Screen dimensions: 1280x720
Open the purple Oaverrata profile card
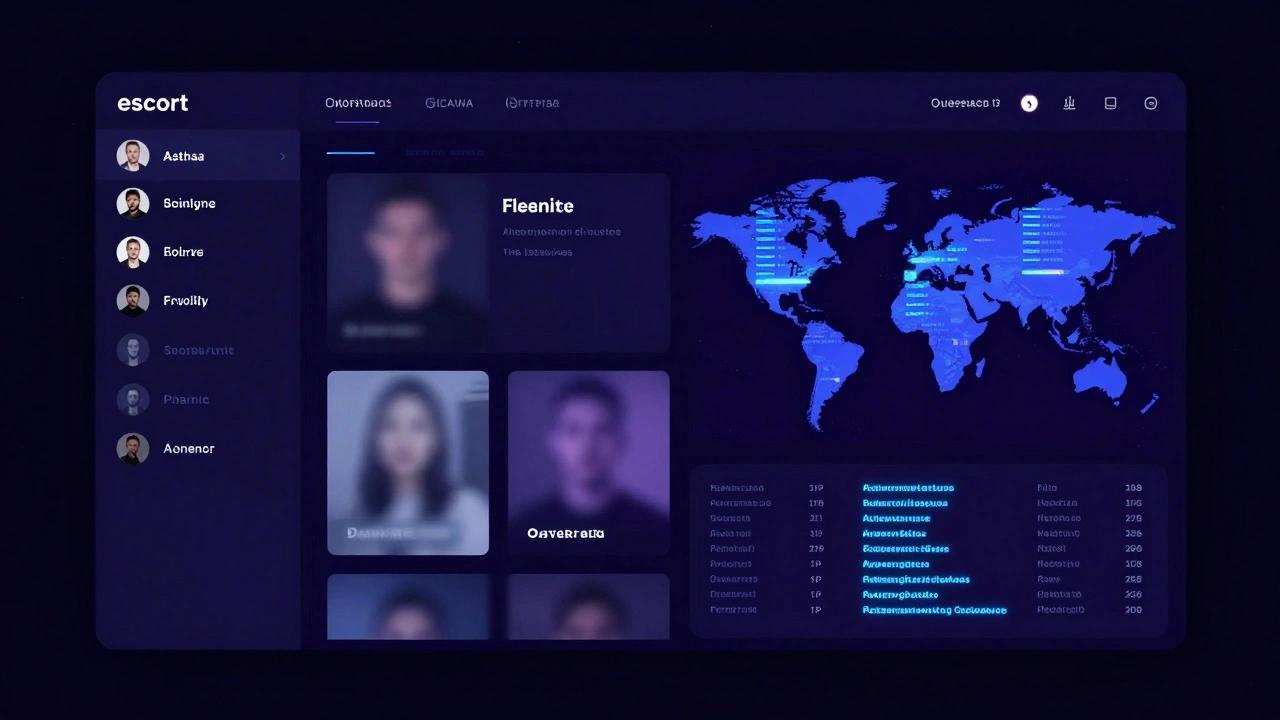point(588,462)
